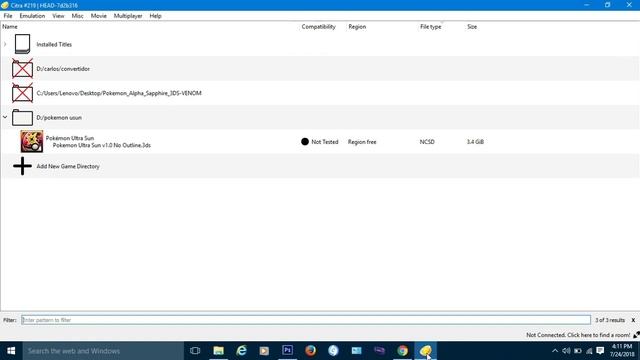Click the Pokemon_Alpha_Sapphire_3DS-VENOM directory path
This screenshot has height=360, width=640.
tap(119, 93)
